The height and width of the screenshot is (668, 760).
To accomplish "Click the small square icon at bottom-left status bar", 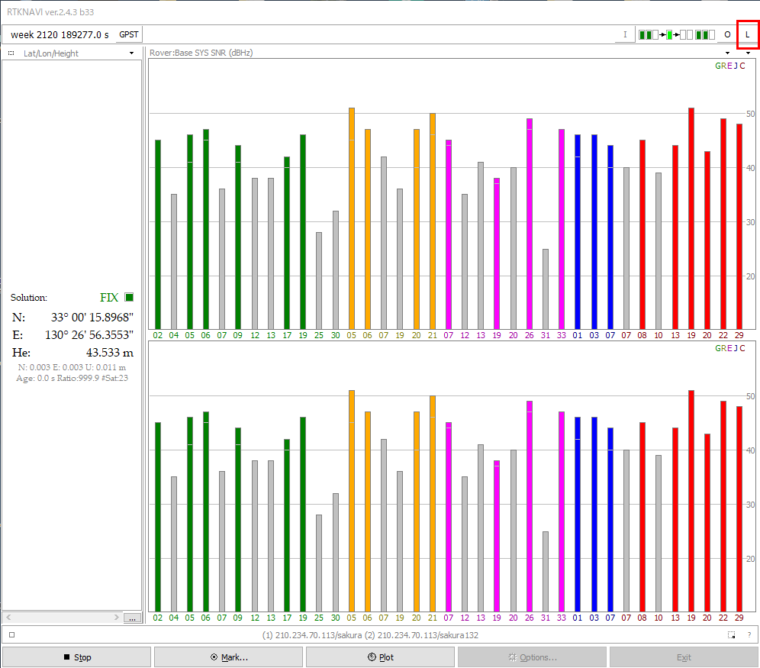I will tap(11, 635).
